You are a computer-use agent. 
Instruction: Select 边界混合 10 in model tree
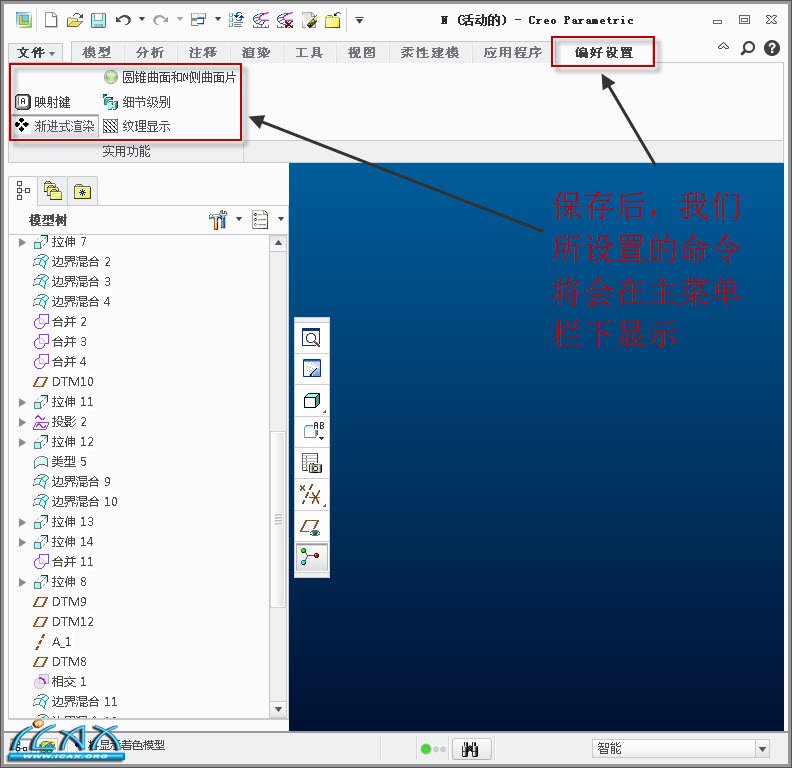pos(75,502)
